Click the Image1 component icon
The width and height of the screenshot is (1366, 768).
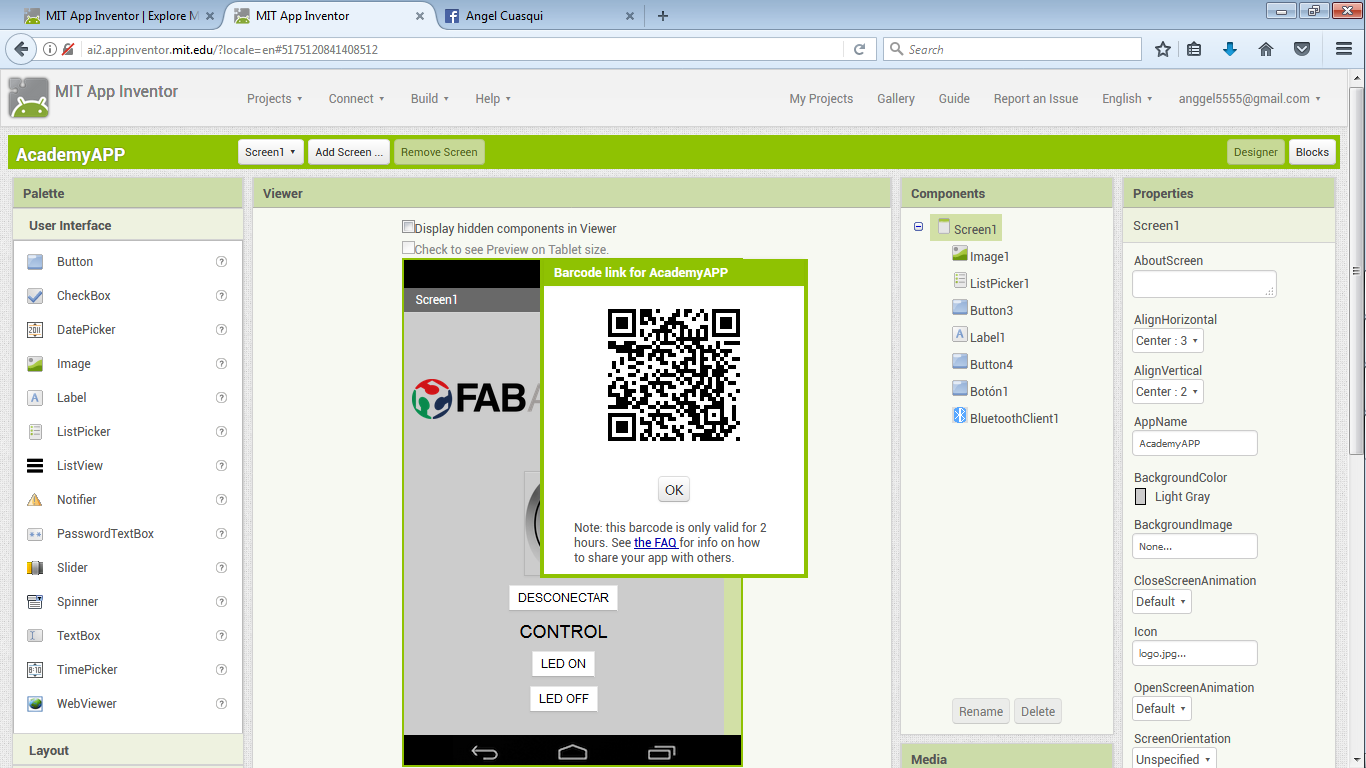(x=960, y=255)
